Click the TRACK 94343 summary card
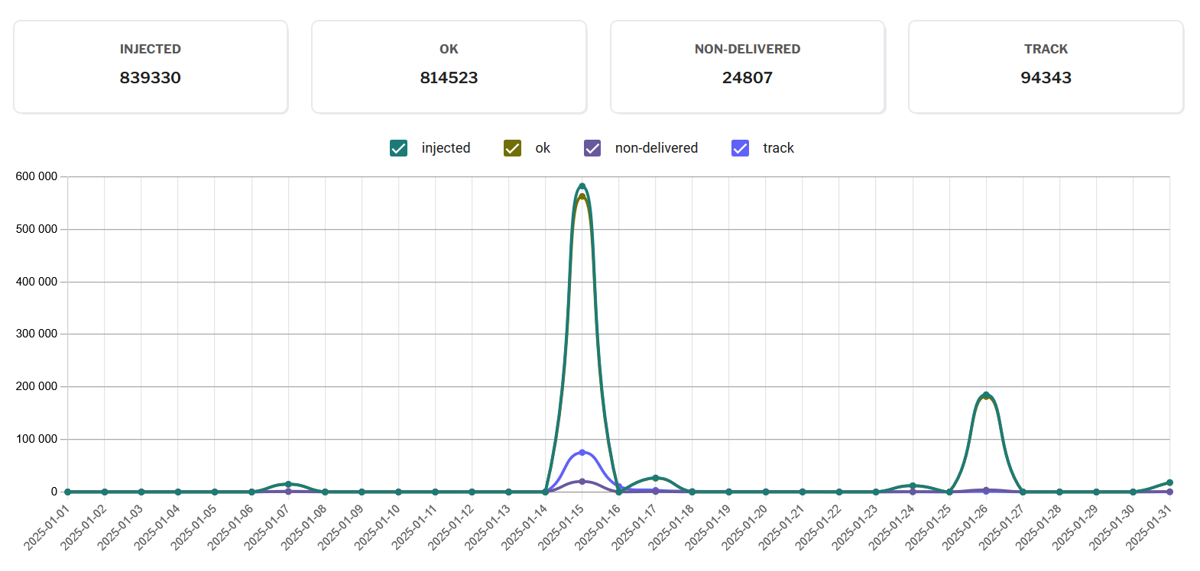 coord(1045,67)
